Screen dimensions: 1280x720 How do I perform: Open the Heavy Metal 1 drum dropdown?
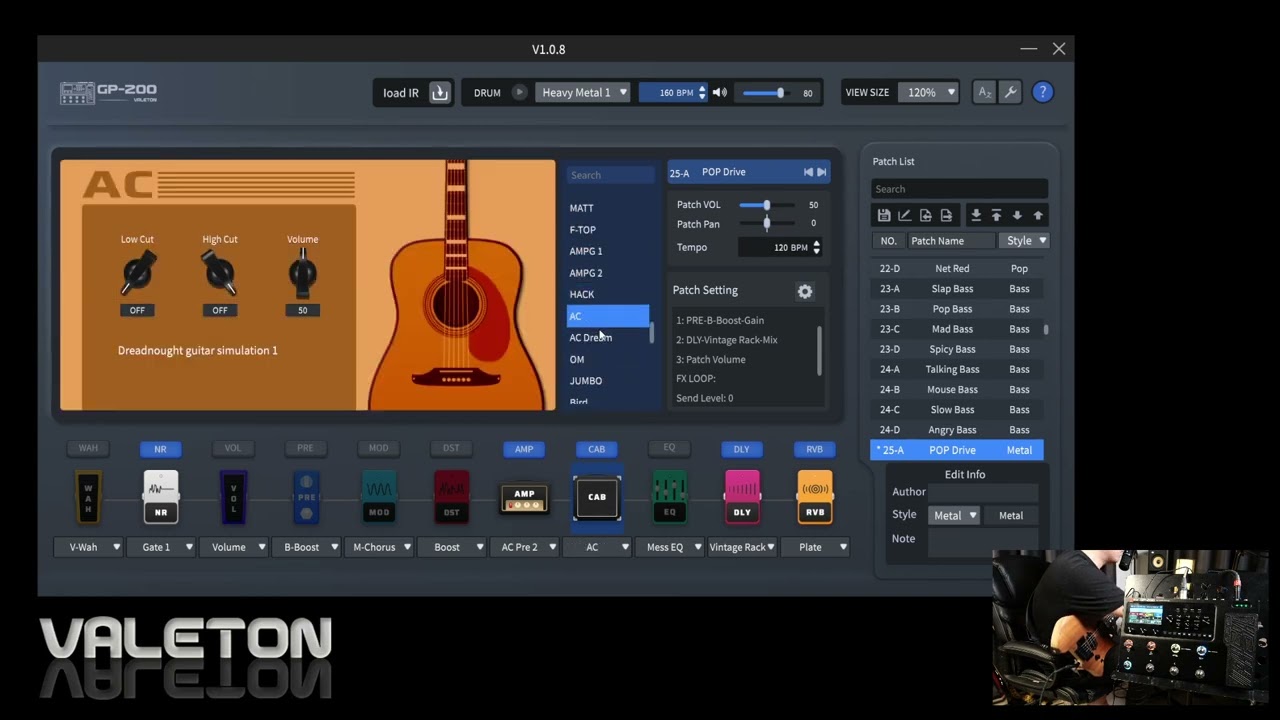(x=583, y=93)
